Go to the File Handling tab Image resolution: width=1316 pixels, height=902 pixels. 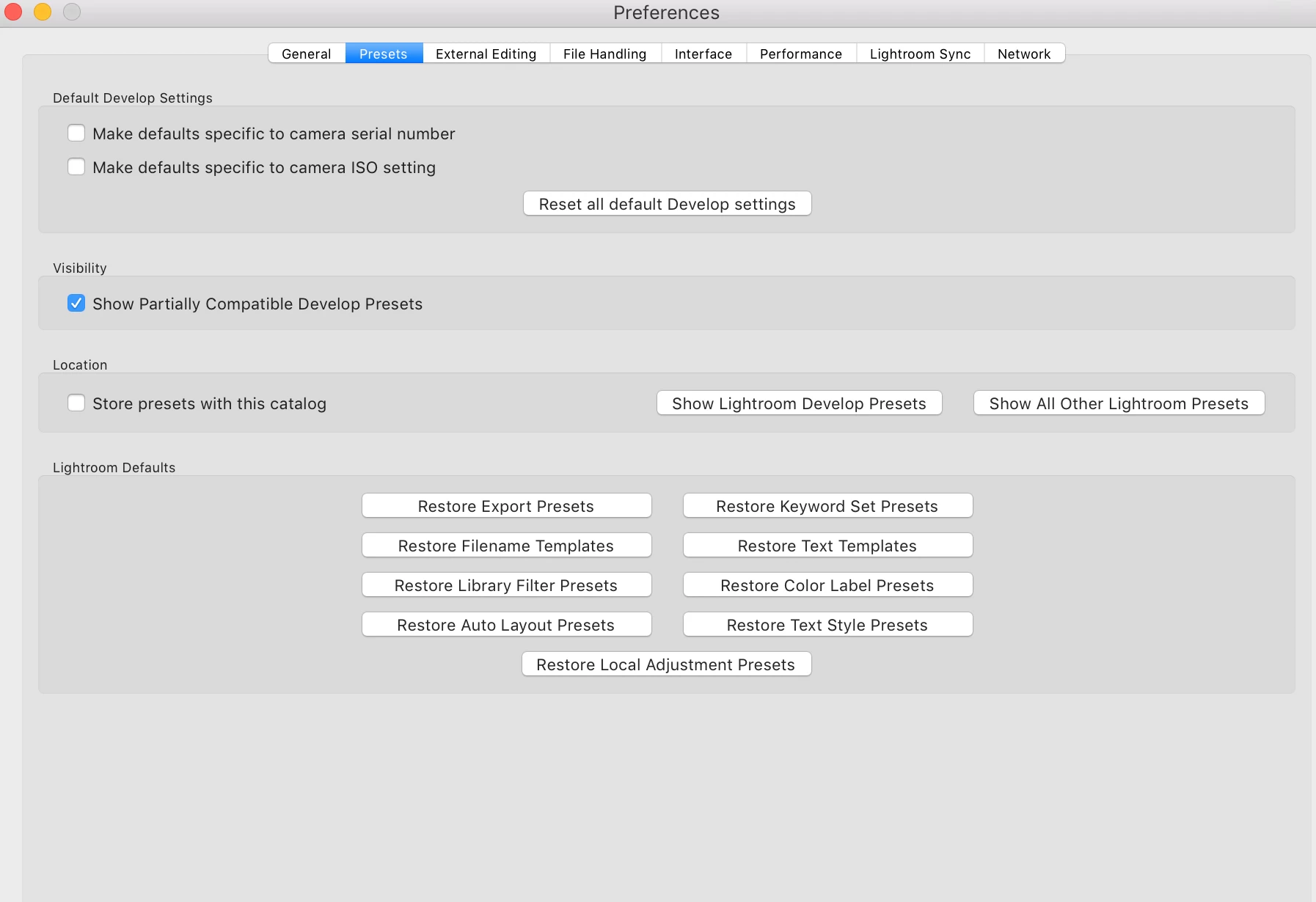coord(605,54)
